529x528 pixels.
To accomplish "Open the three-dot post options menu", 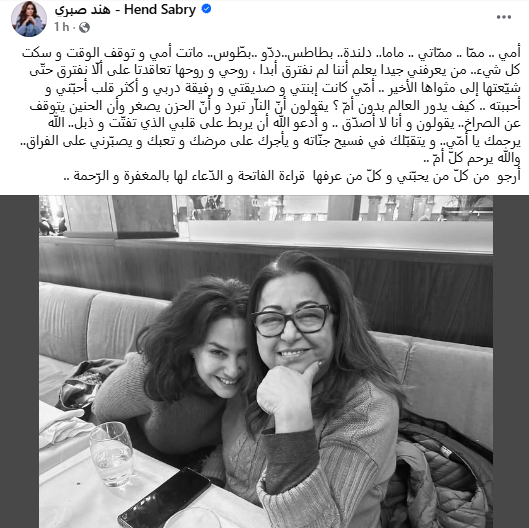I will [x=503, y=17].
